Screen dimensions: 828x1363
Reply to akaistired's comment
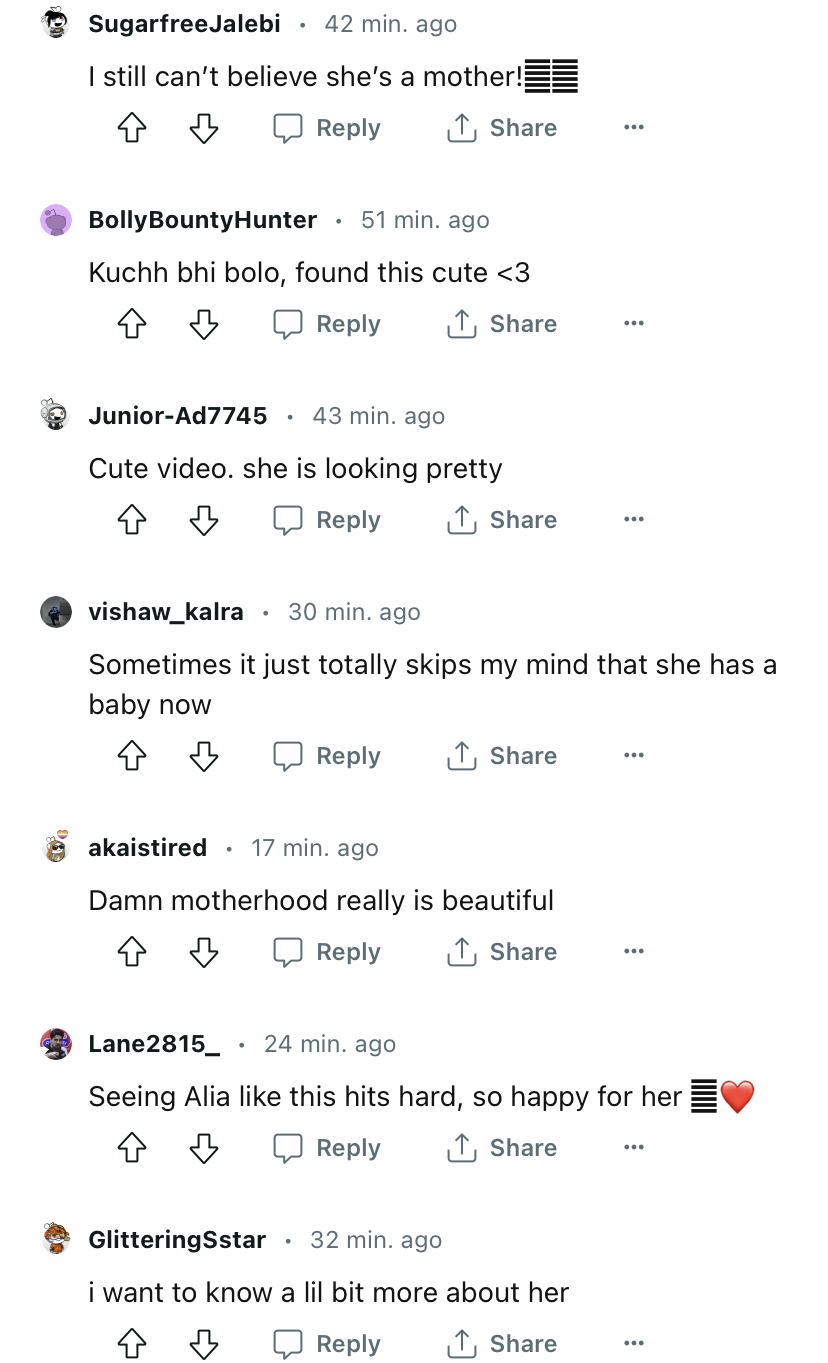(x=328, y=952)
